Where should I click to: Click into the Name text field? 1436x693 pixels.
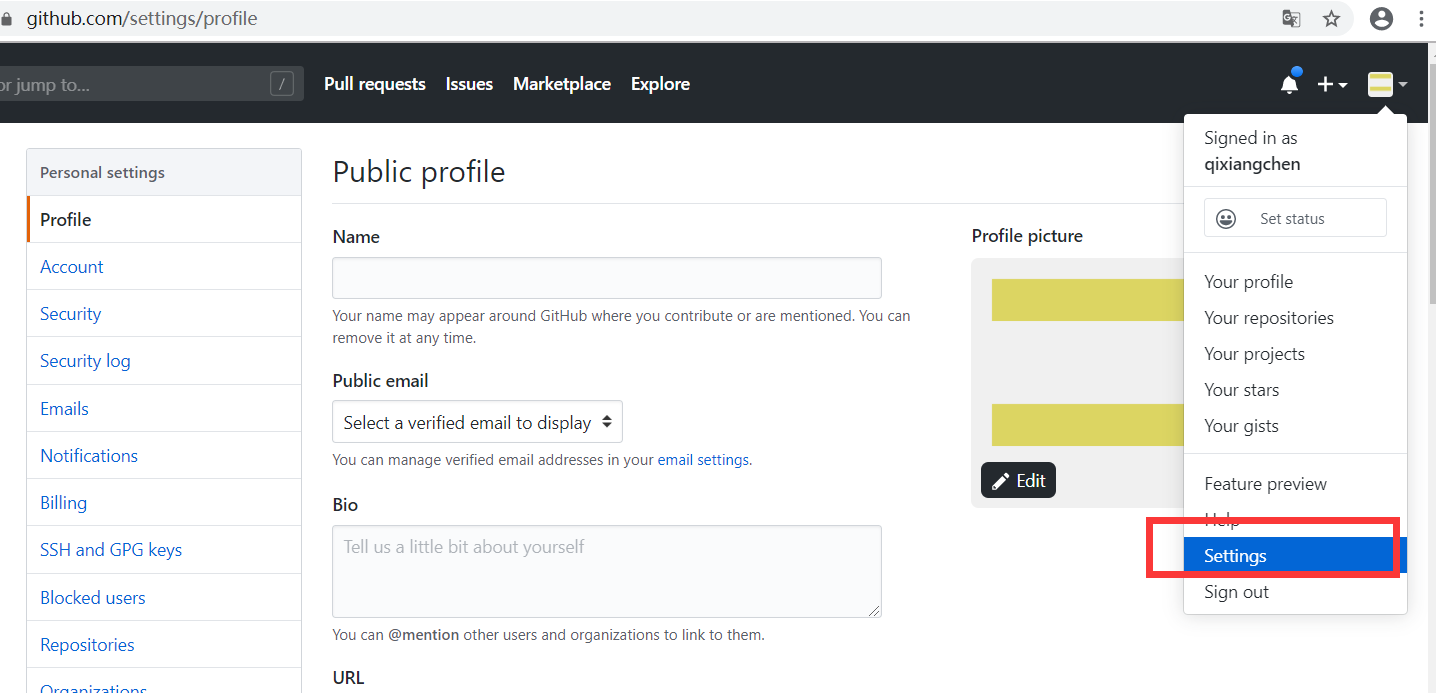tap(607, 278)
